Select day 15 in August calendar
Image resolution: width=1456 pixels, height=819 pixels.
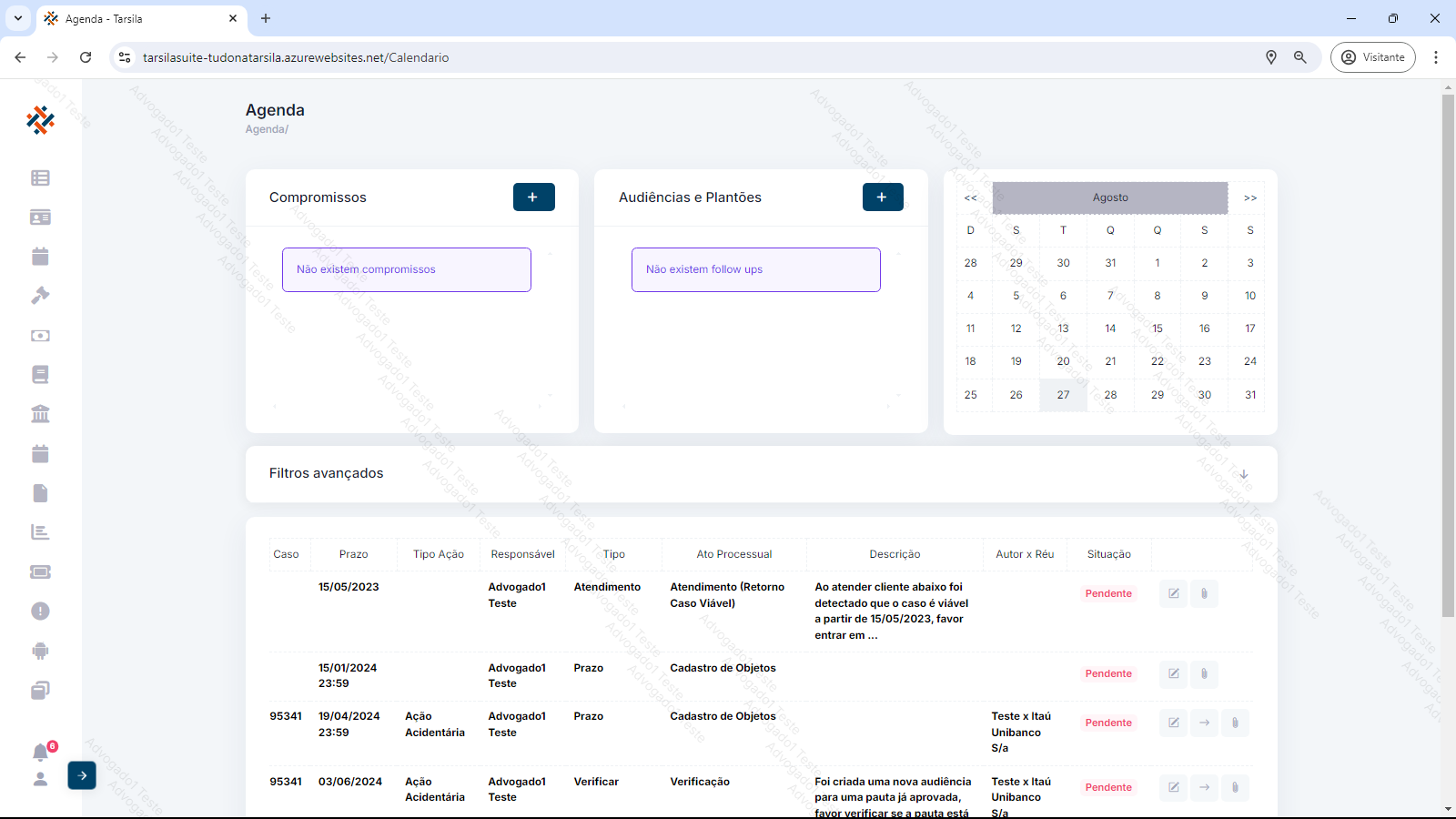pyautogui.click(x=1157, y=329)
